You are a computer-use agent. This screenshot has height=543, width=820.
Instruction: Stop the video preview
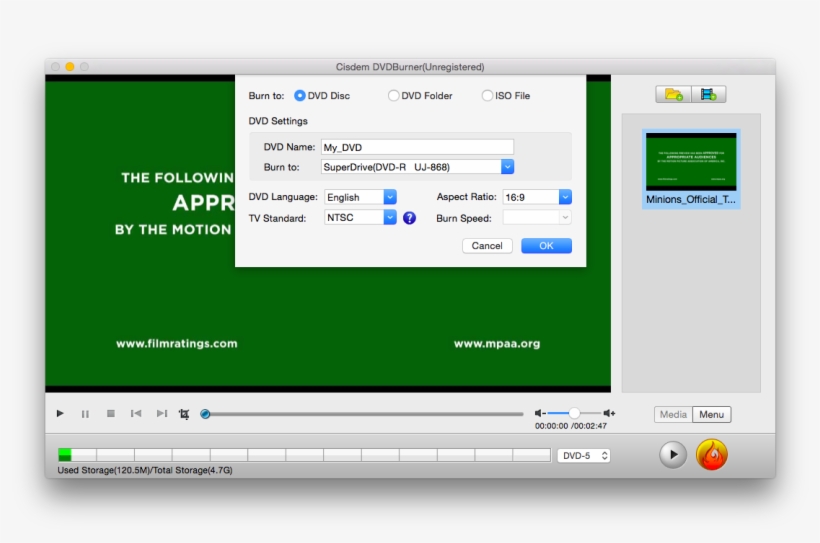click(110, 413)
